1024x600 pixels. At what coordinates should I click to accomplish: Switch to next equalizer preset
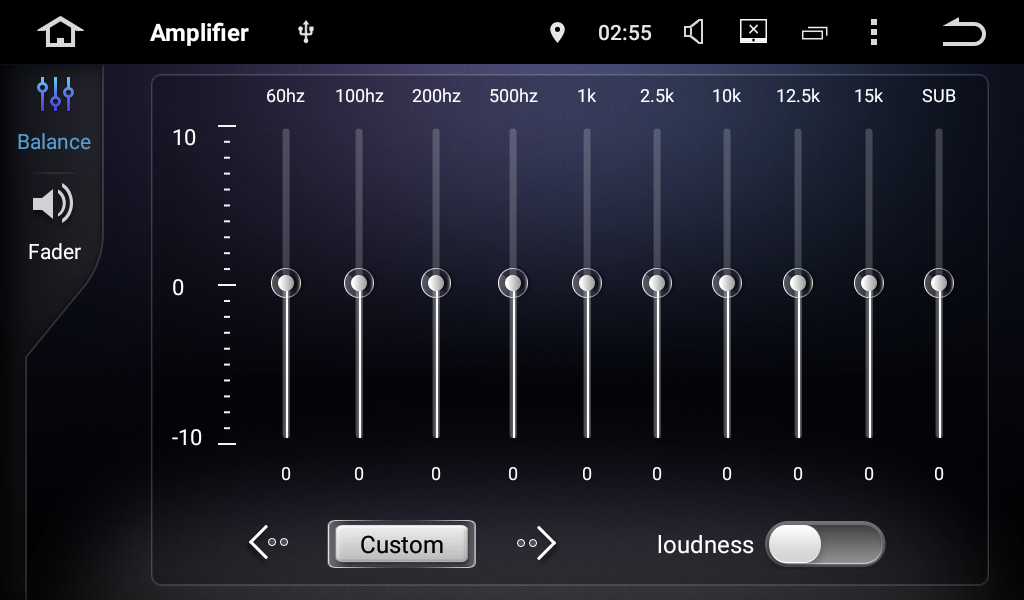(537, 543)
